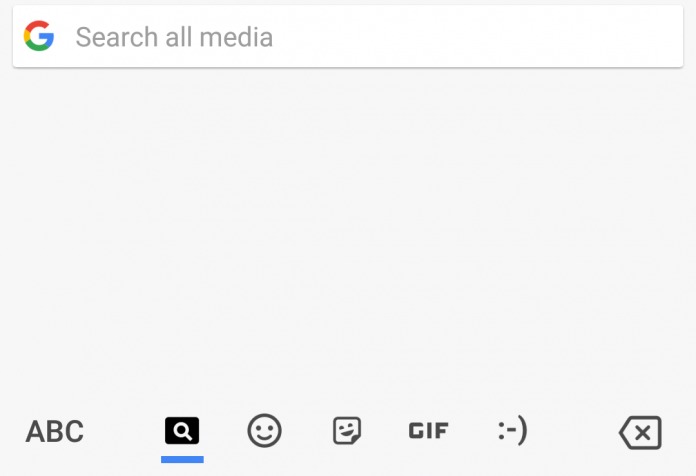Switch back to the ABC keyboard
Screen dimensions: 696x476
click(x=55, y=432)
